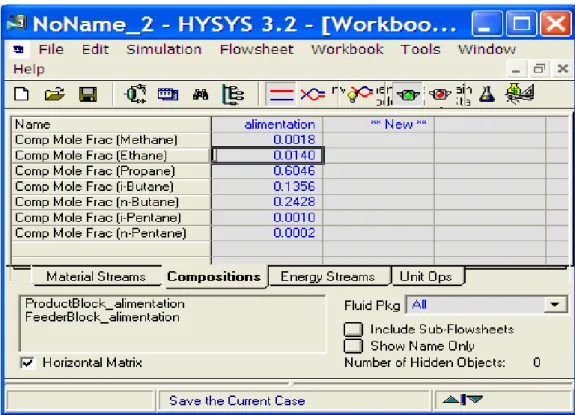Toggle the Horizontal Matrix checkbox

(x=28, y=363)
